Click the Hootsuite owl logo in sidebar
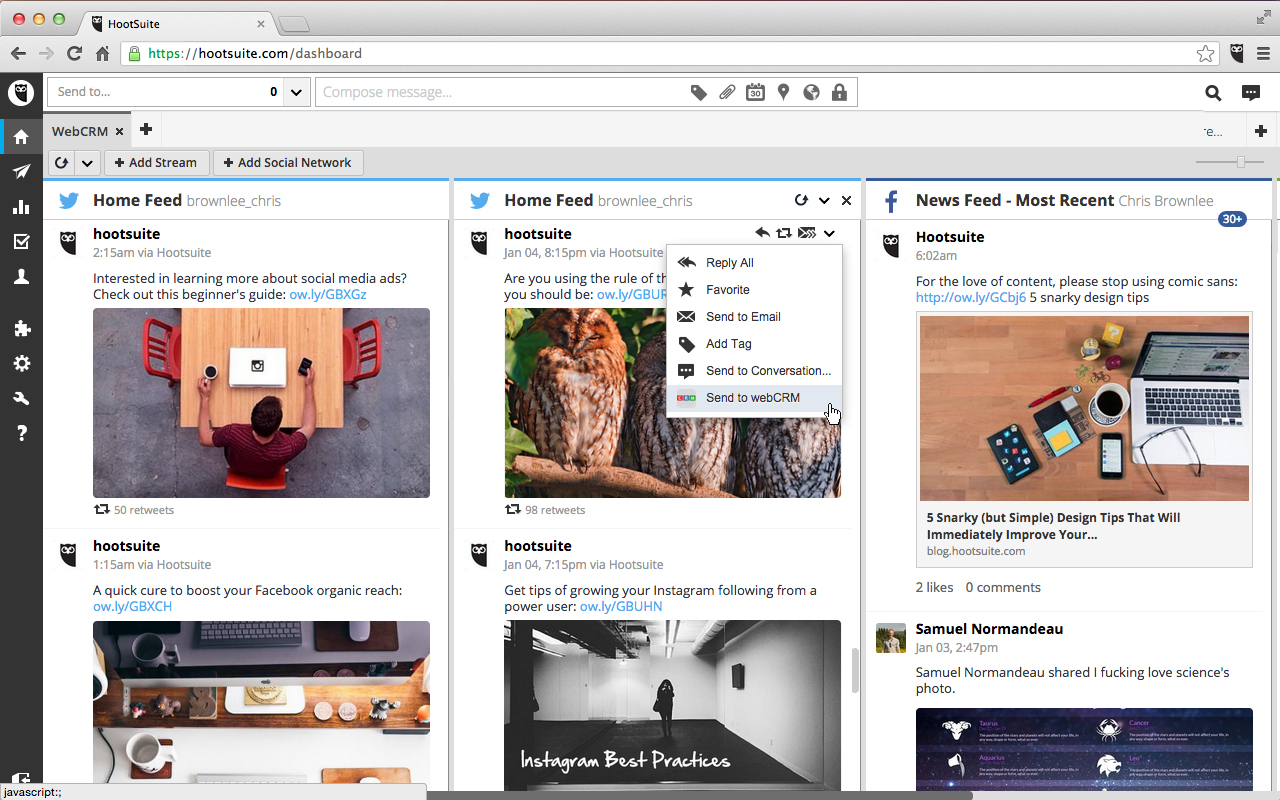 pos(21,93)
